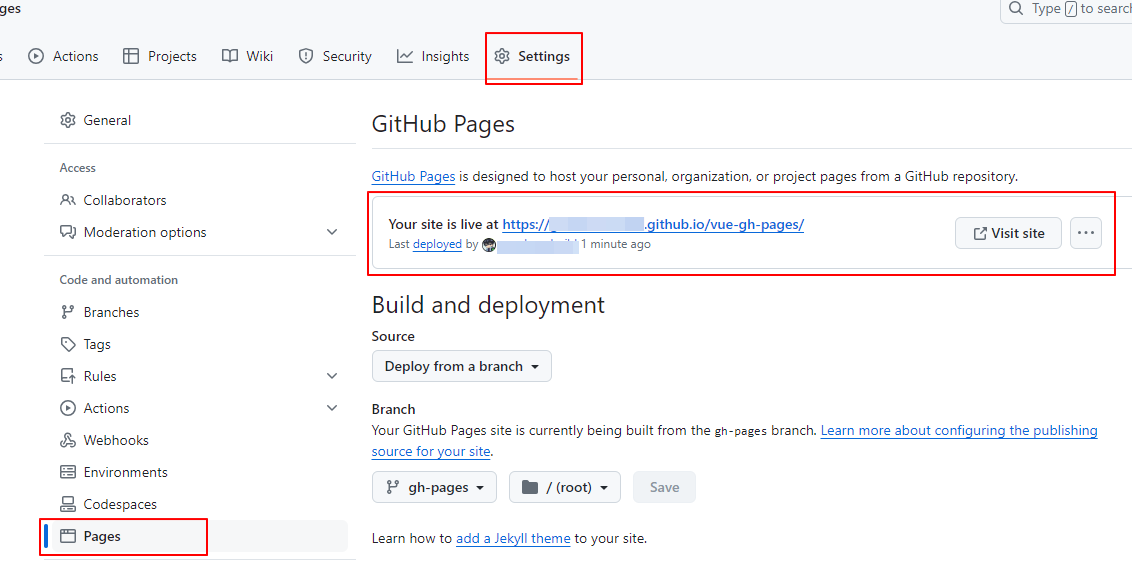Click the Codespaces icon

pos(68,504)
